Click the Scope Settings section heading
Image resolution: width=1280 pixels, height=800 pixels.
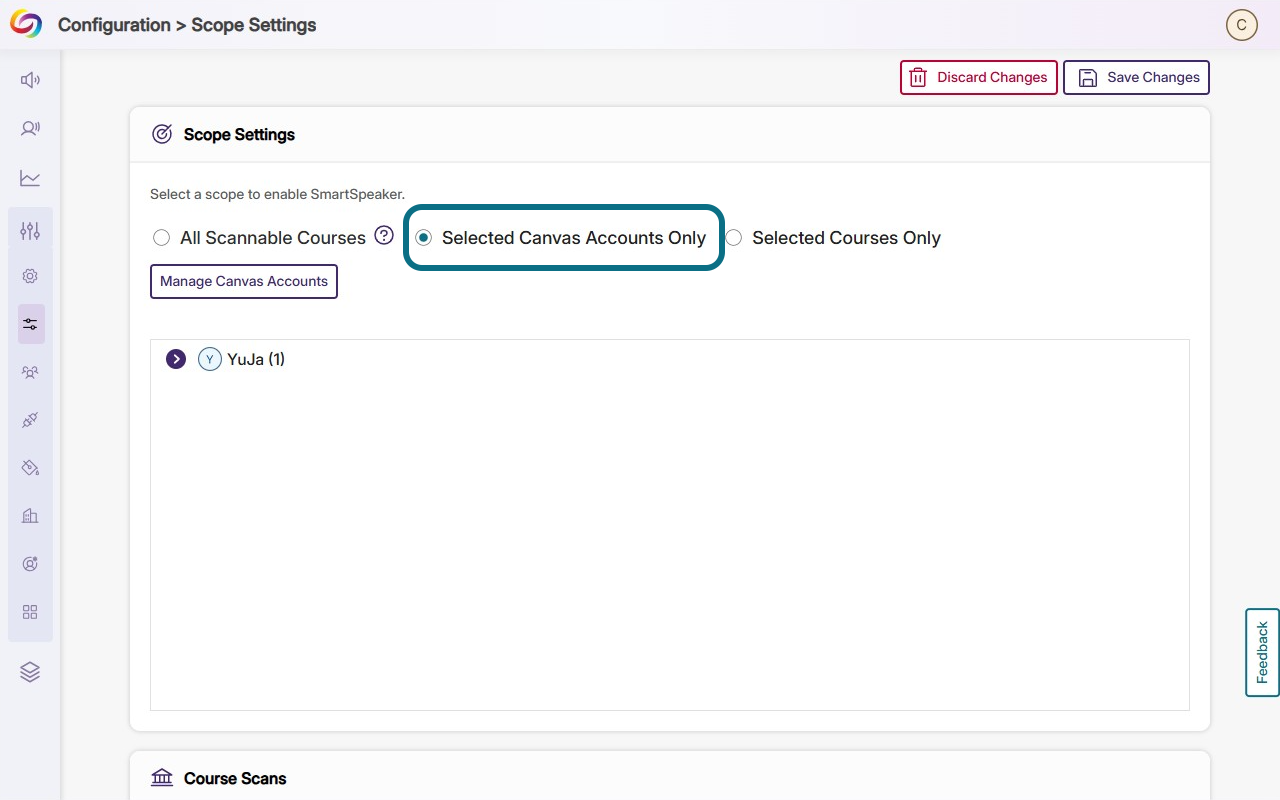pyautogui.click(x=239, y=134)
